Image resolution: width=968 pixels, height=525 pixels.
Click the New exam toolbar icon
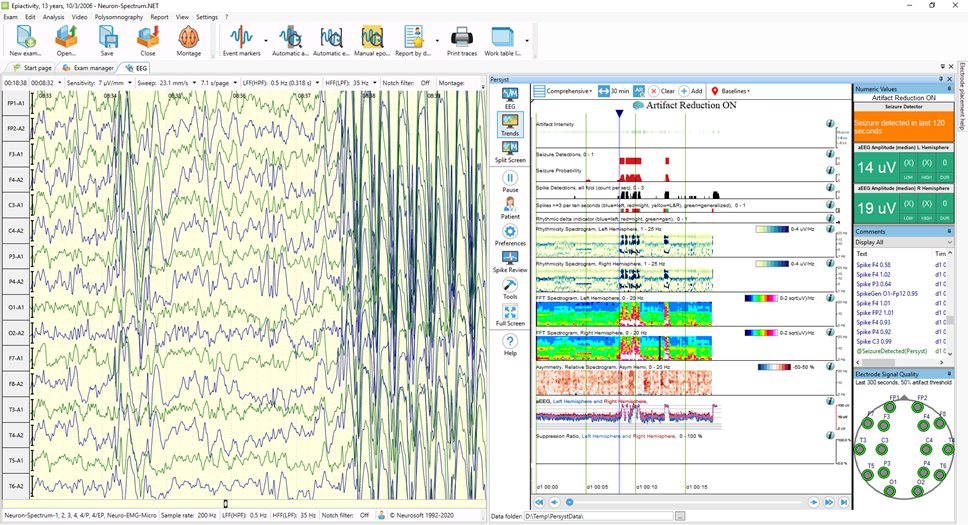[25, 38]
